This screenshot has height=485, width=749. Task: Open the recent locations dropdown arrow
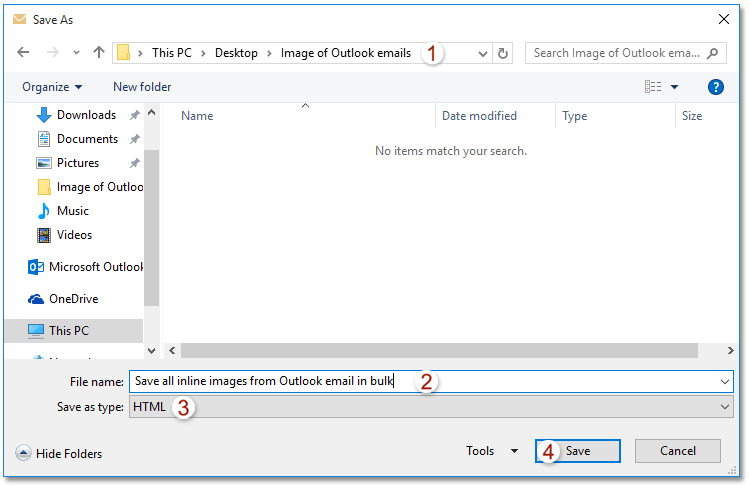point(76,53)
